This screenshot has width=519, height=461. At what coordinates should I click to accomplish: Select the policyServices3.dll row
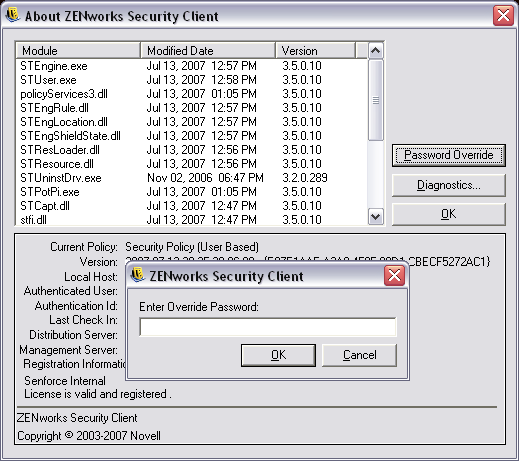tap(192, 94)
